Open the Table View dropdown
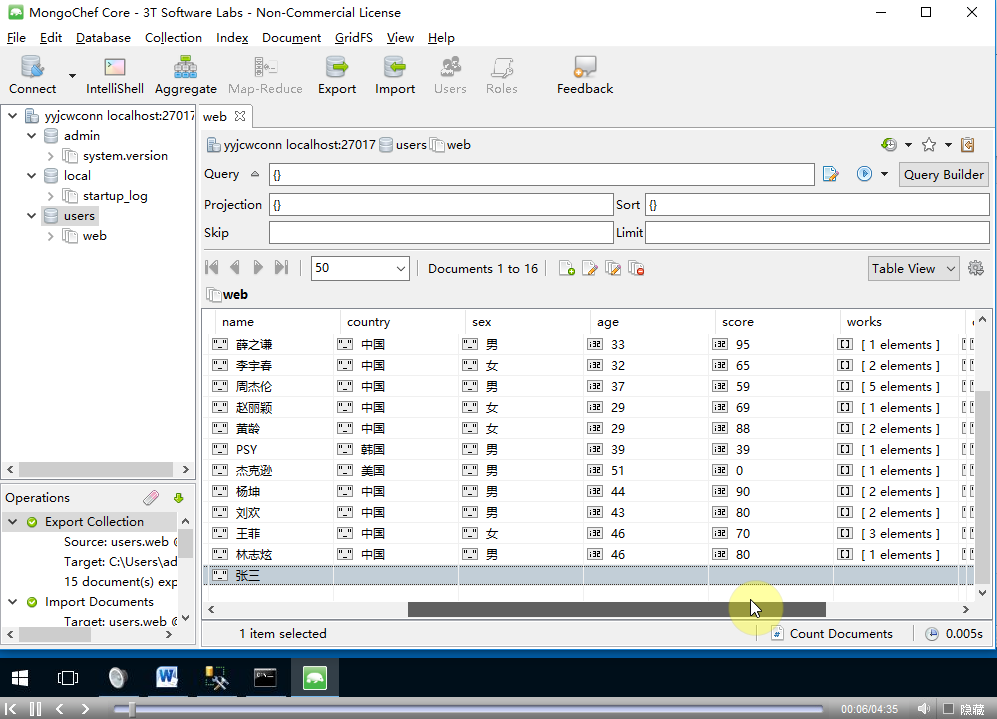Screen dimensions: 997x719 (913, 268)
